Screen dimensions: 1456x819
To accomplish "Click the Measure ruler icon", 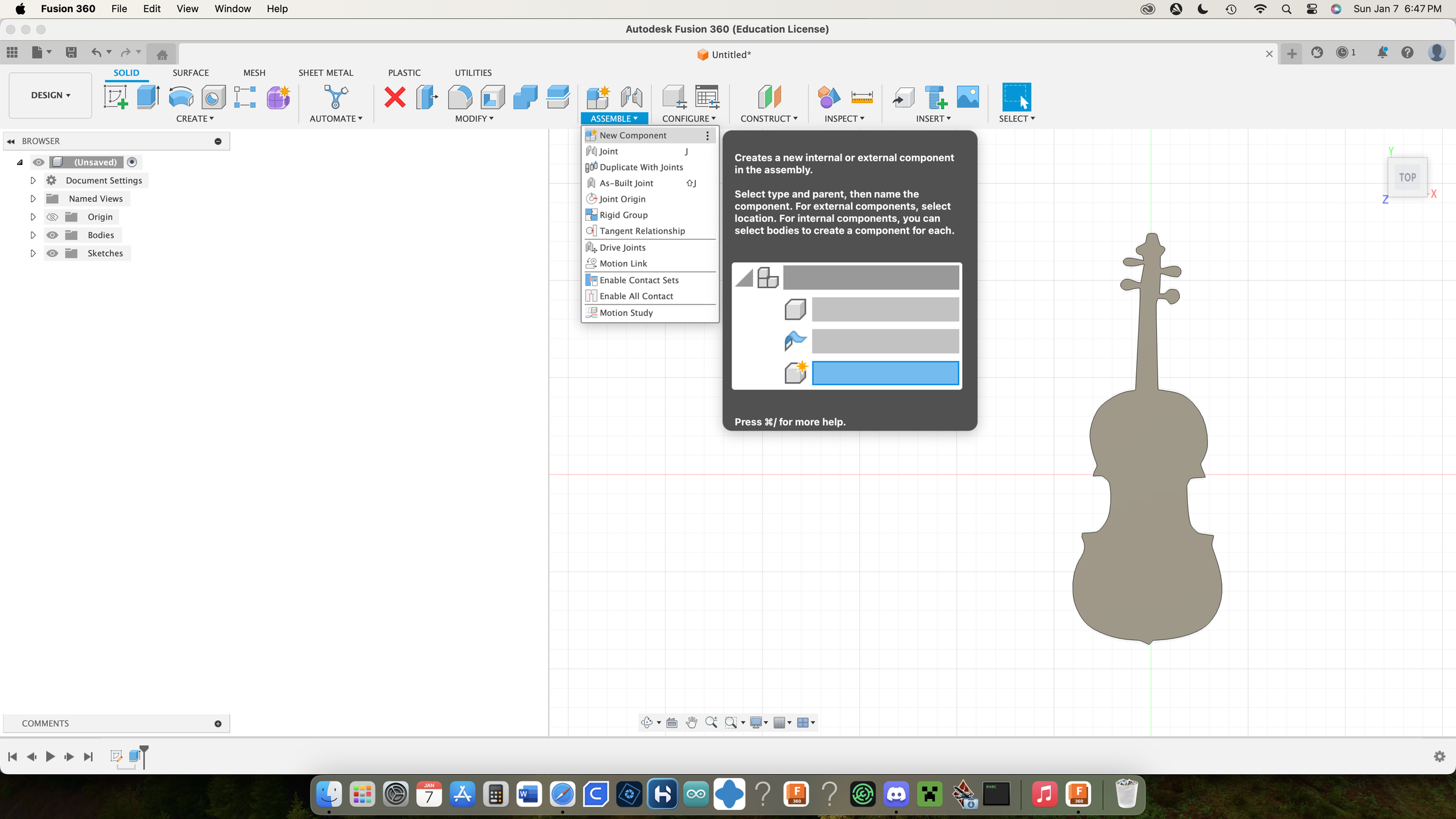I will tap(861, 97).
